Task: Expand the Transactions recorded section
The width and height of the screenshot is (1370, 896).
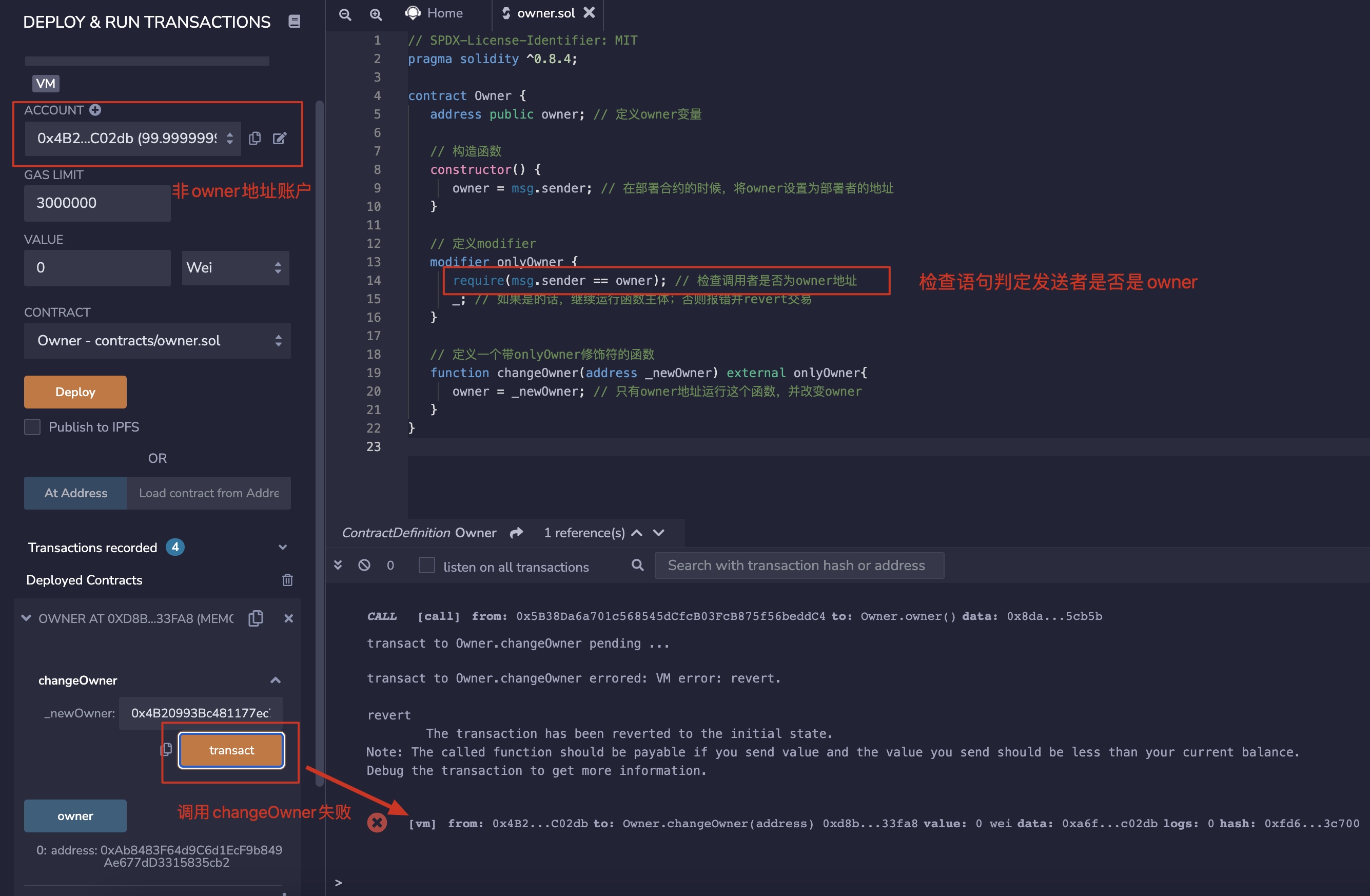Action: click(283, 548)
